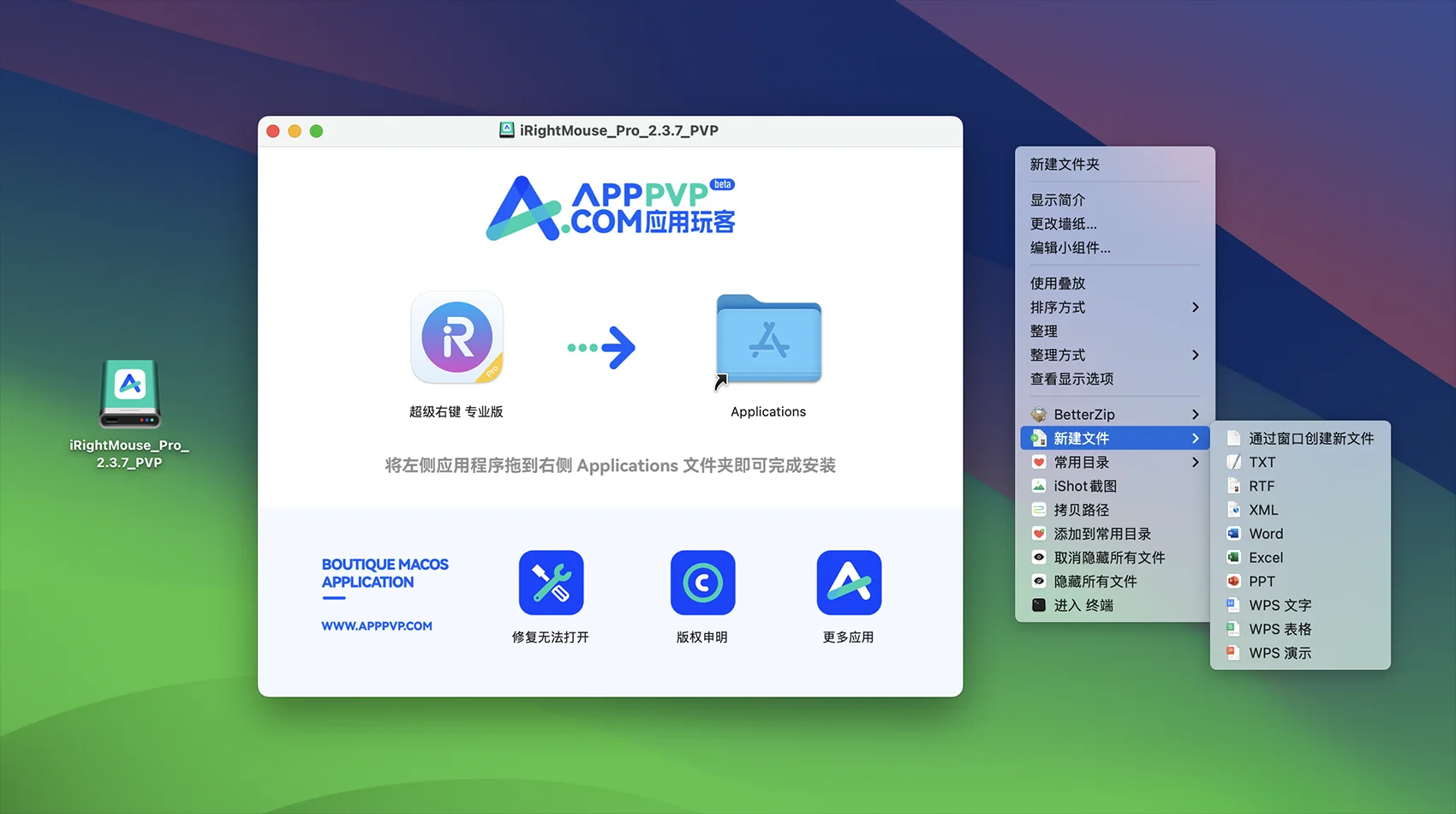Click the Word document icon

pos(1233,534)
